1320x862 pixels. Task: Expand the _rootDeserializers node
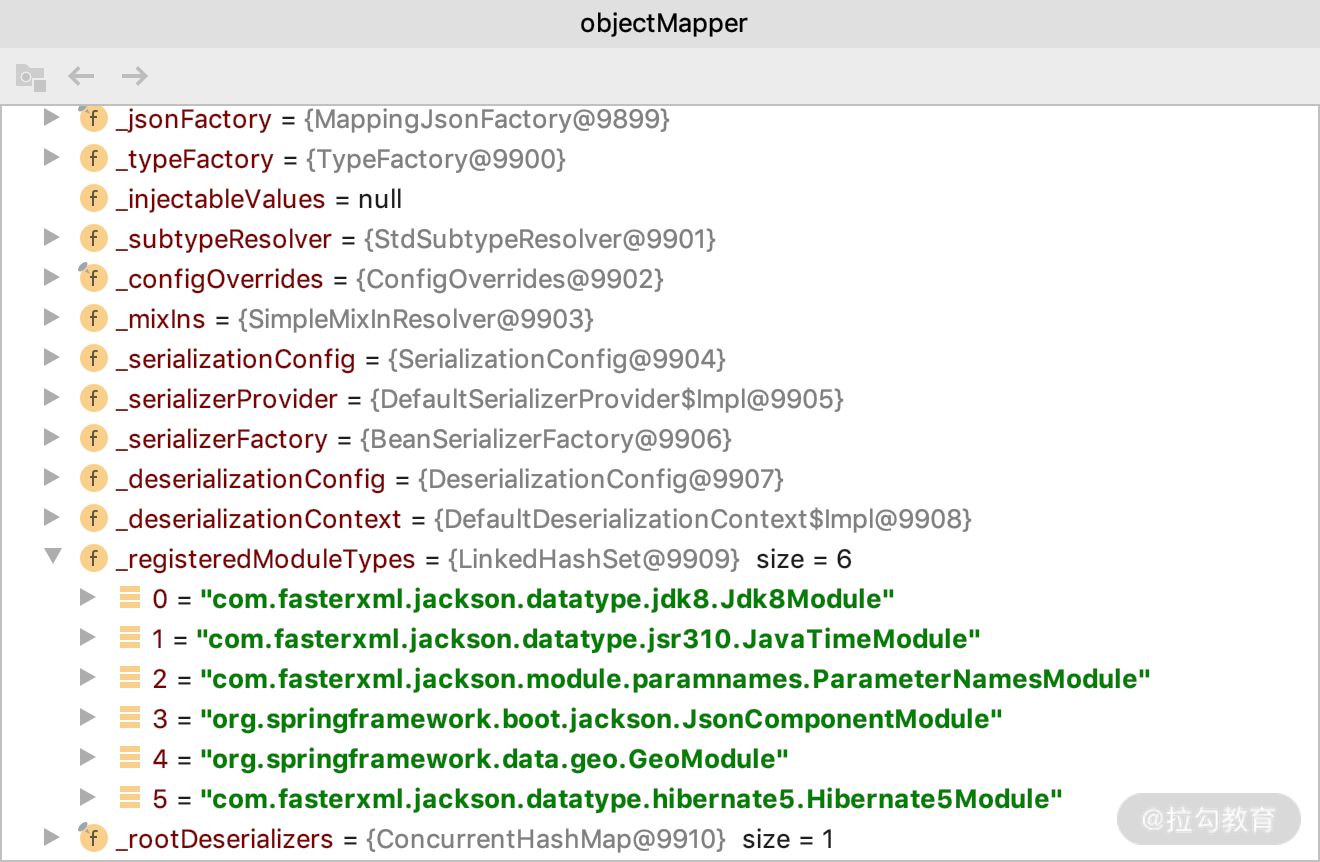click(52, 838)
